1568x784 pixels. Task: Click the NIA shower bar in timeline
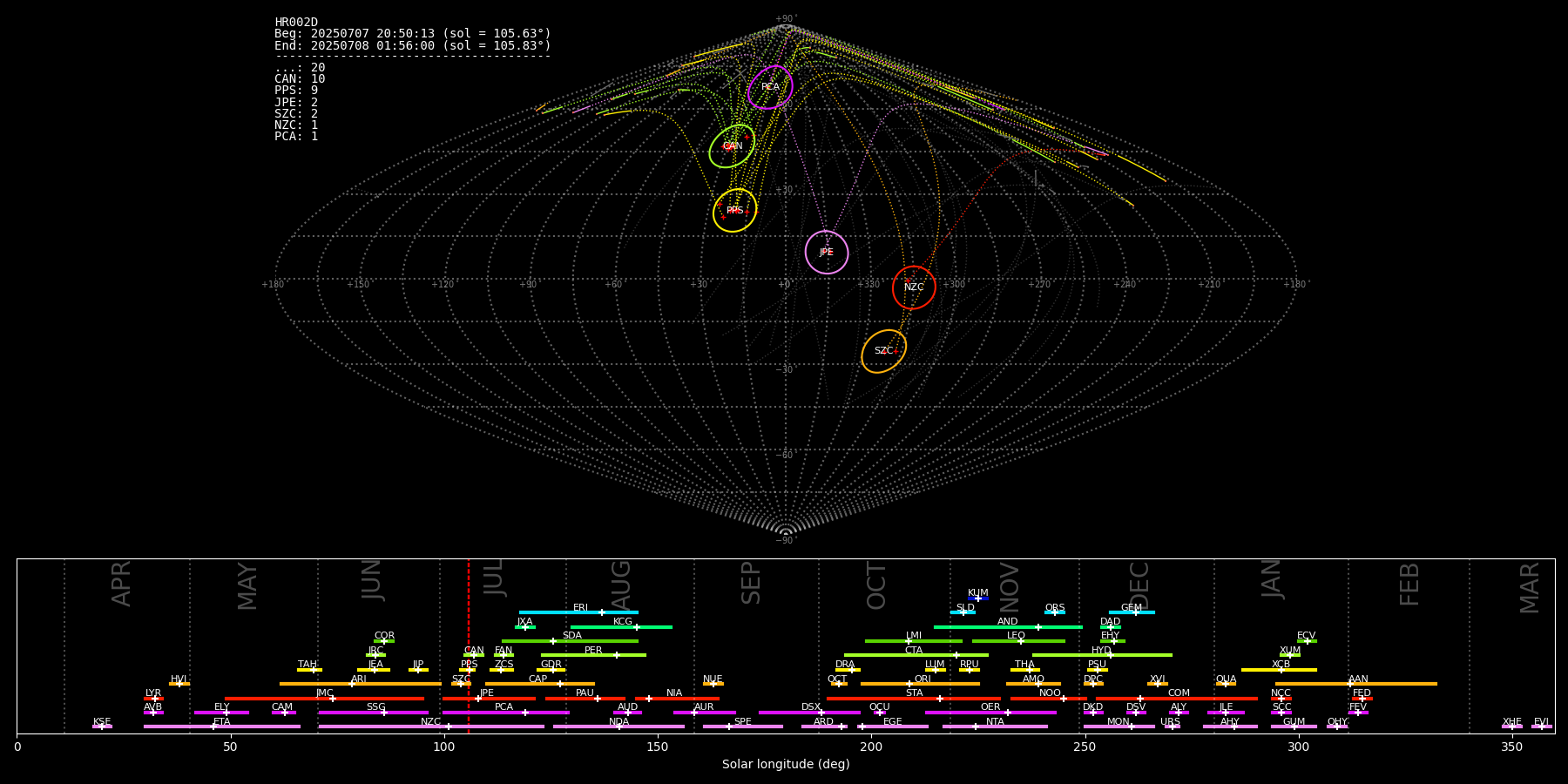(x=677, y=698)
